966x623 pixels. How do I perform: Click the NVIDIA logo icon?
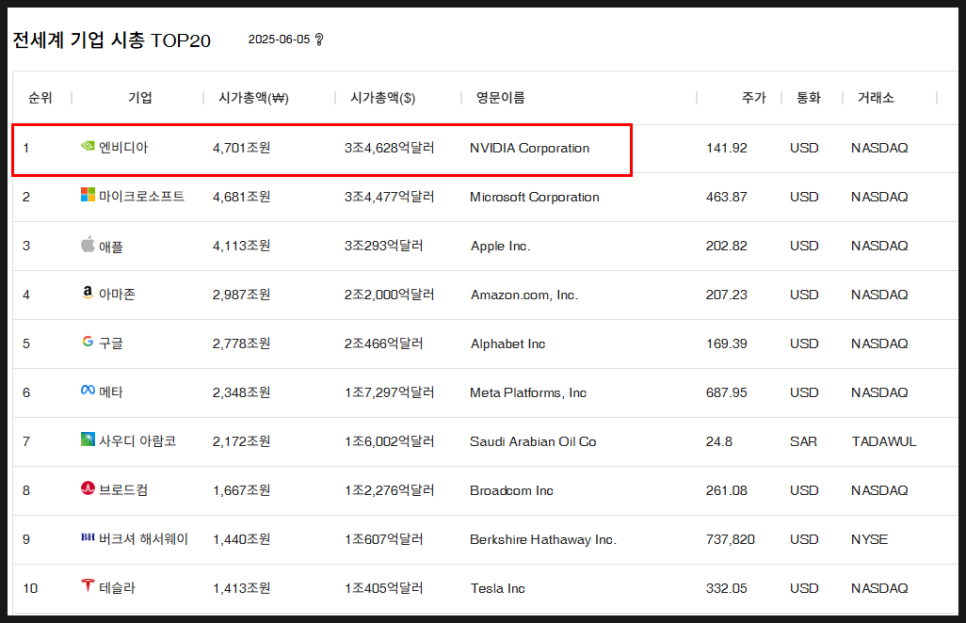pos(87,146)
